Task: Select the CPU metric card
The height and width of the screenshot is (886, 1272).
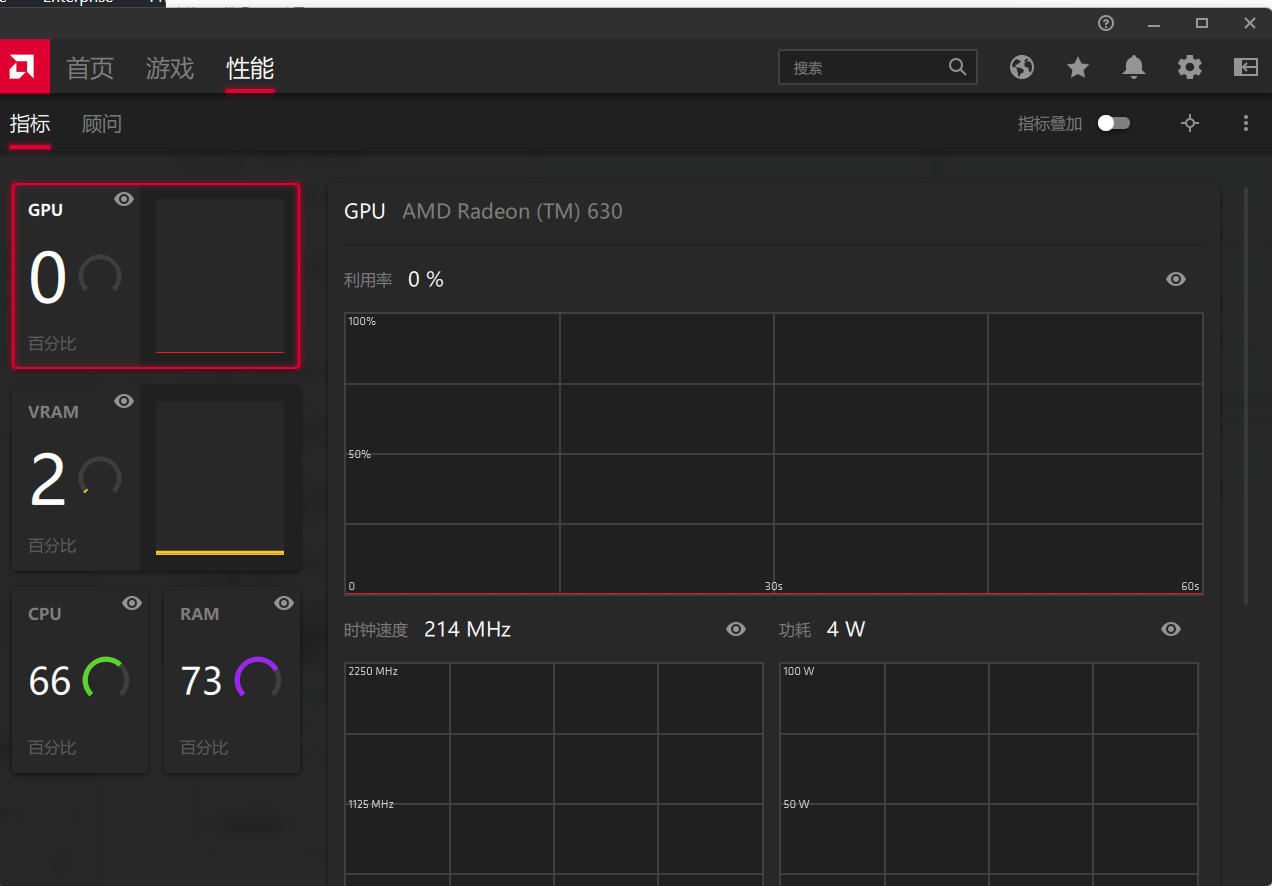Action: point(80,680)
